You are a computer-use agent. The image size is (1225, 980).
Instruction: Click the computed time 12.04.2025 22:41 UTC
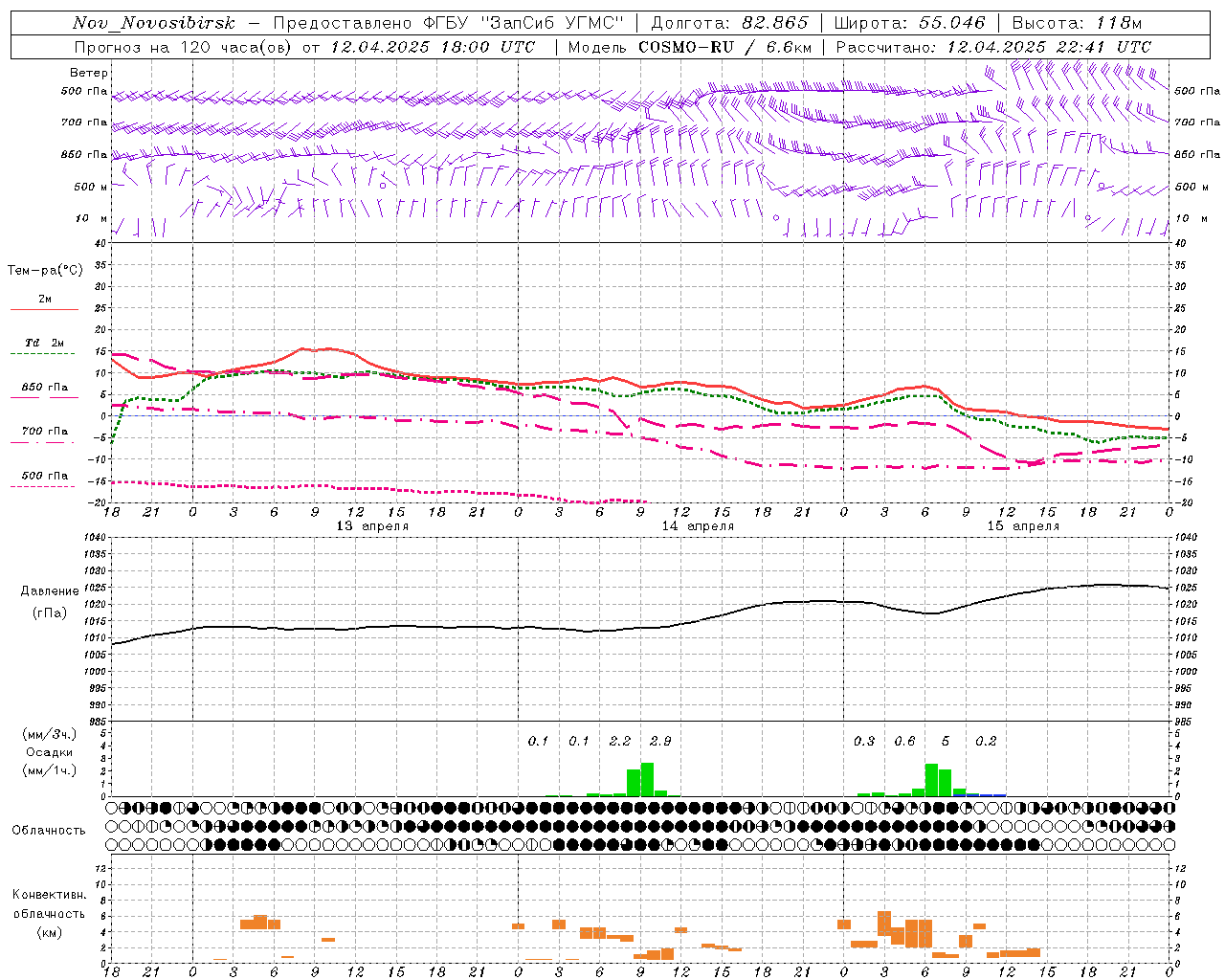1049,47
